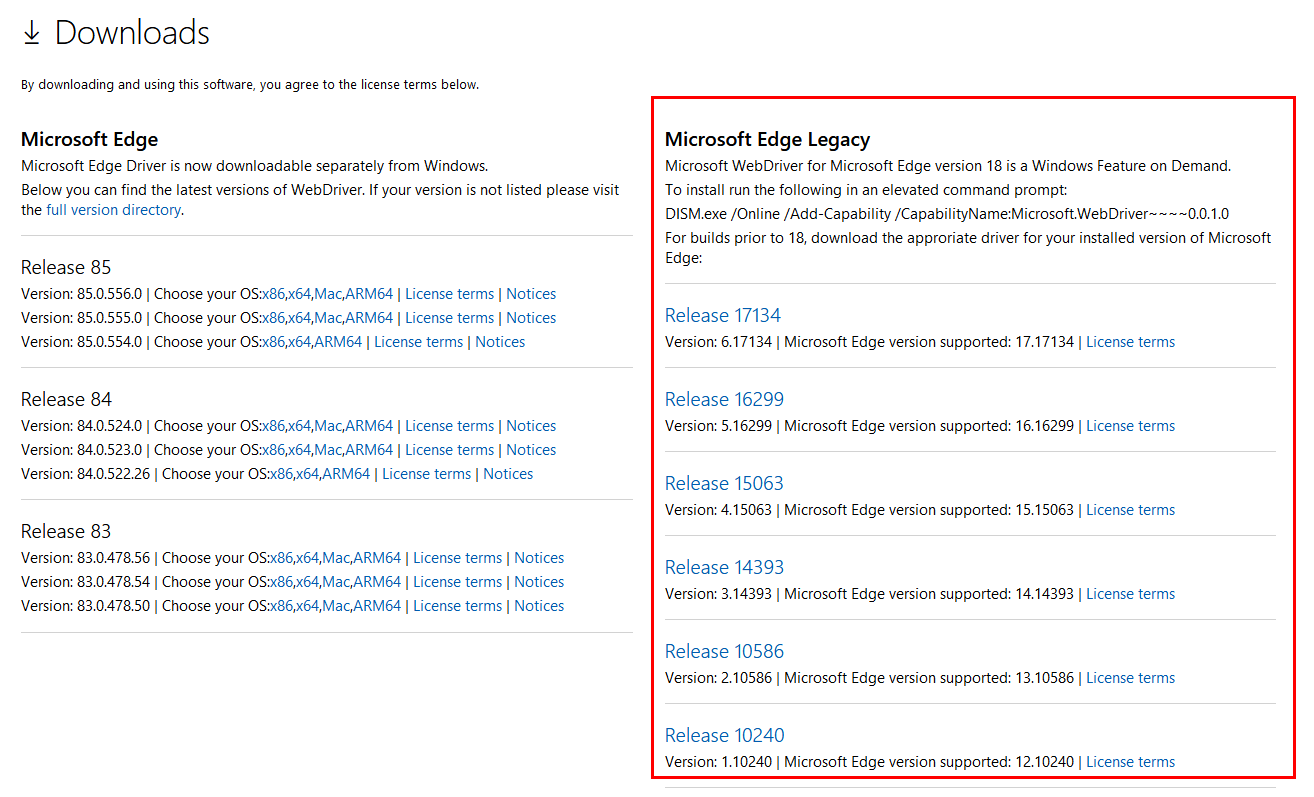This screenshot has width=1314, height=797.
Task: Download x86 driver for version 83.0.478.50
Action: point(281,606)
